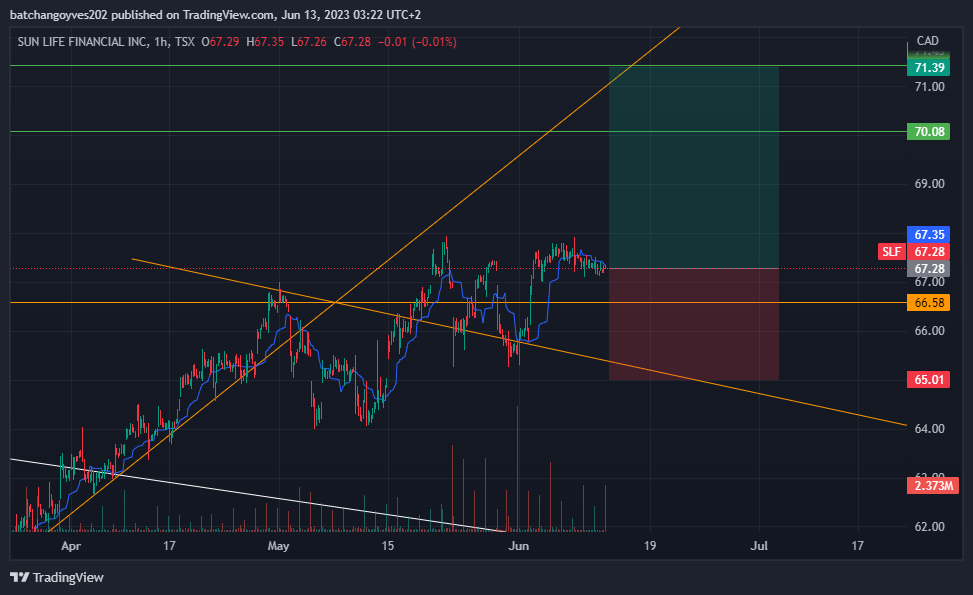This screenshot has height=595, width=973.
Task: Click the O67.29 open value
Action: [220, 42]
